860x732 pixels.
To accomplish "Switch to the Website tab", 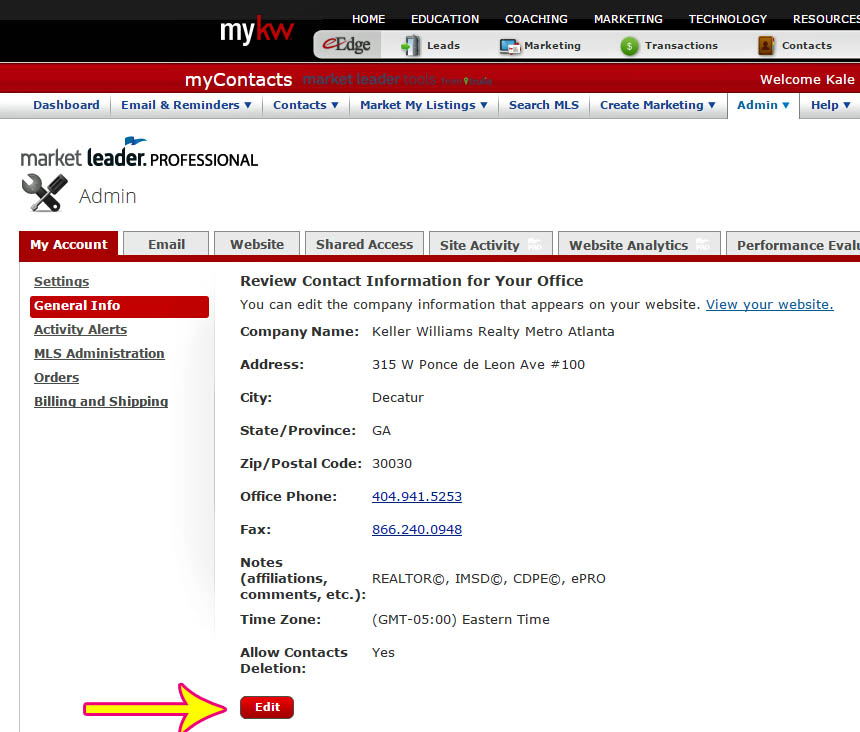I will (x=257, y=244).
